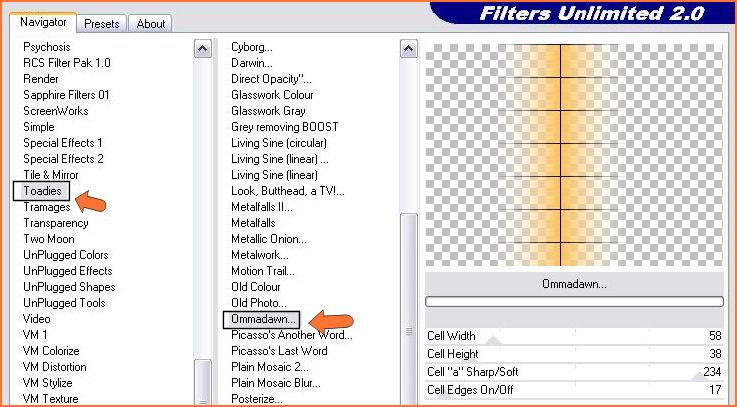
Task: Click the filter preview image
Action: click(574, 155)
